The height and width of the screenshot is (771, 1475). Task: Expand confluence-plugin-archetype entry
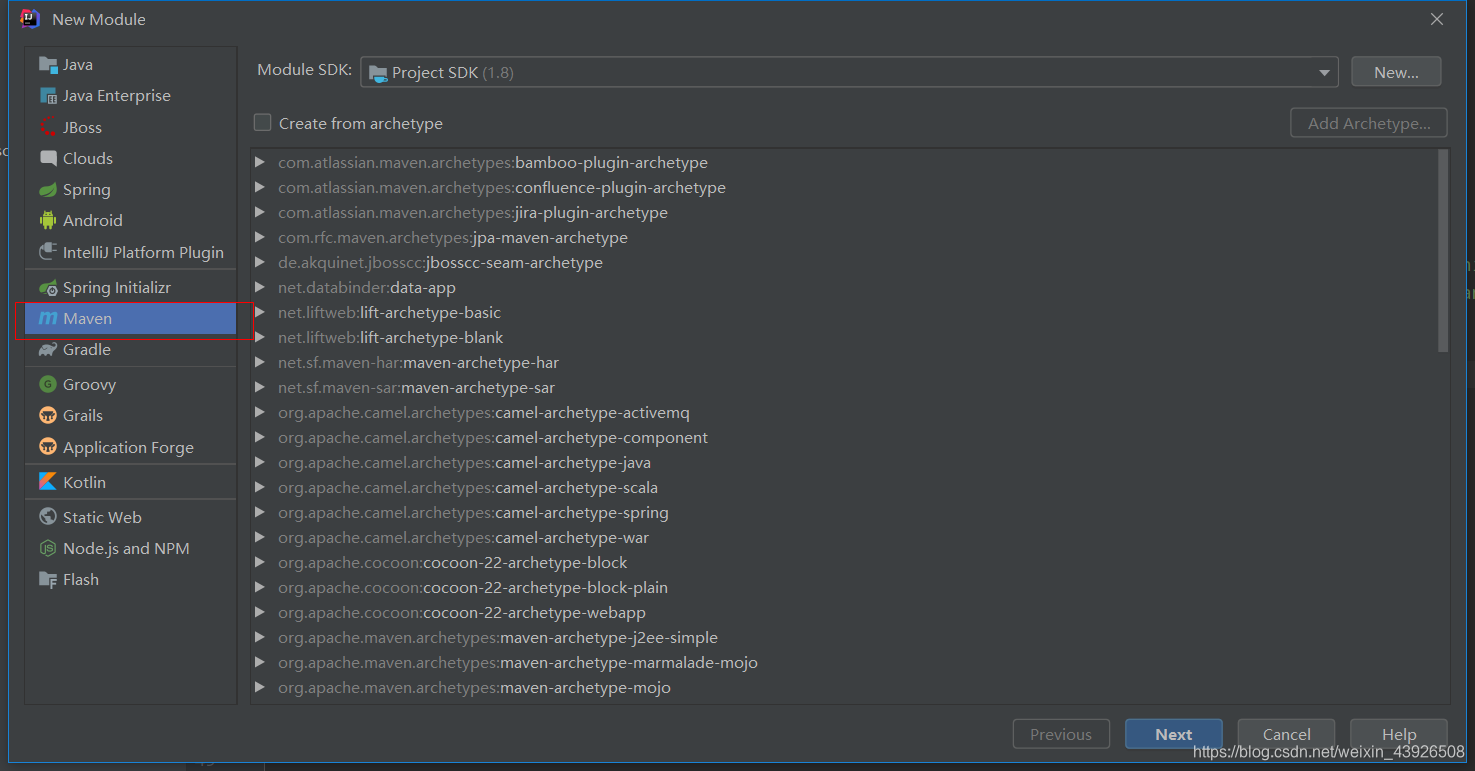click(260, 187)
